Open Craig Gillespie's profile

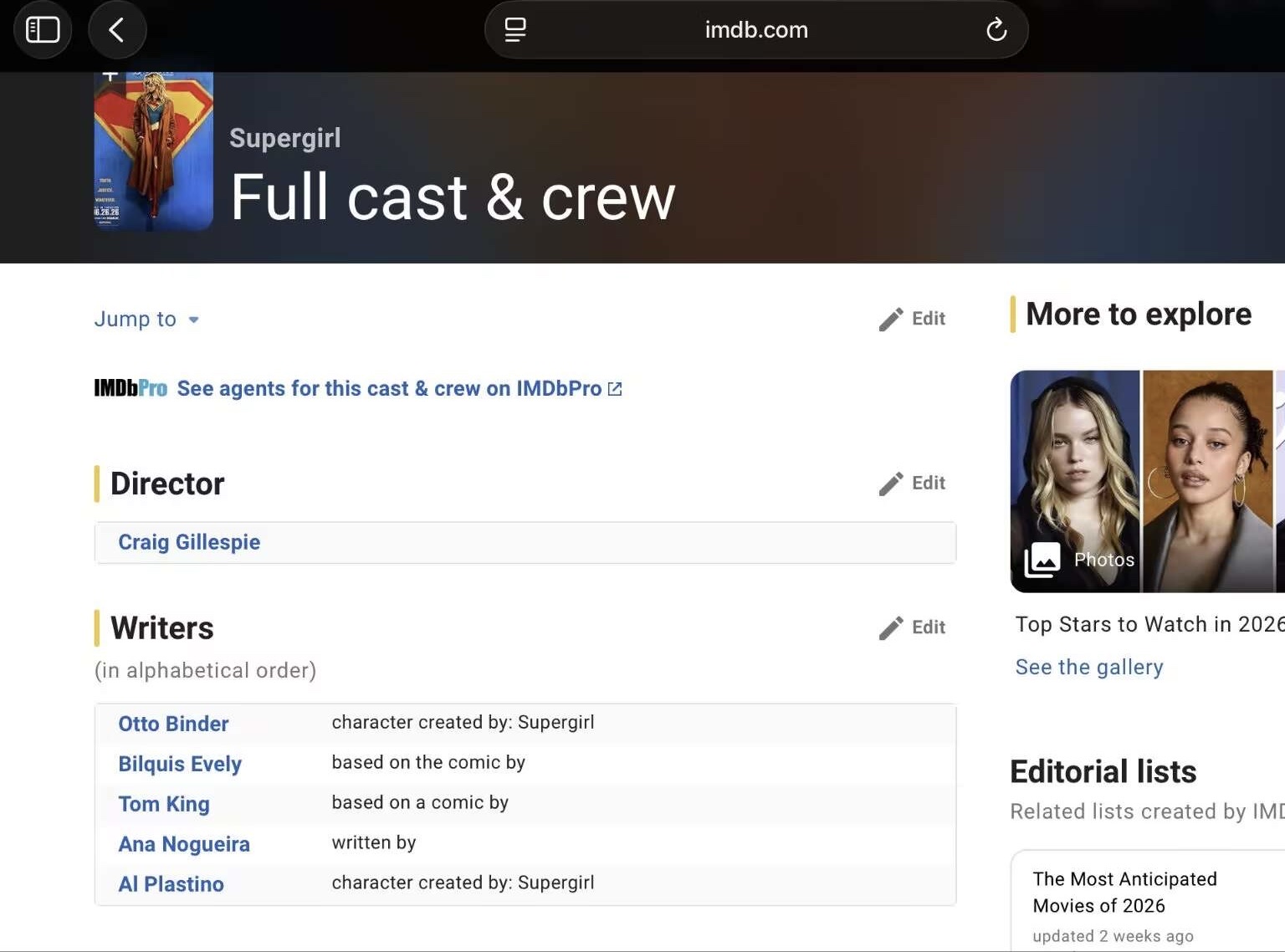pos(189,542)
